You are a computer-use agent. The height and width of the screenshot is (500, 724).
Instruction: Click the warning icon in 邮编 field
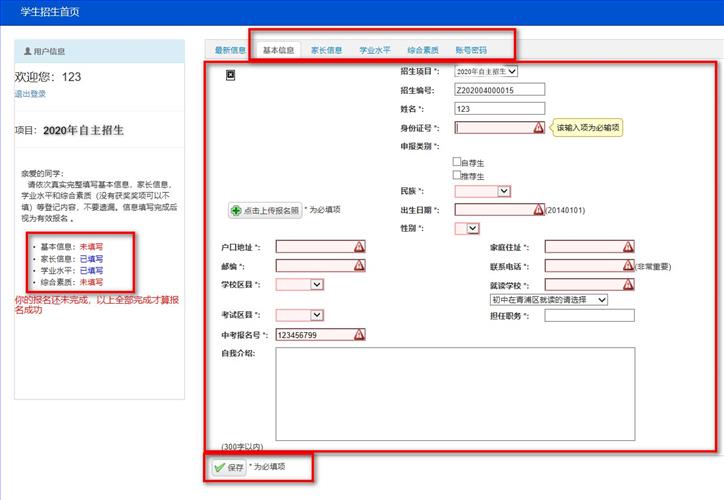[x=359, y=266]
